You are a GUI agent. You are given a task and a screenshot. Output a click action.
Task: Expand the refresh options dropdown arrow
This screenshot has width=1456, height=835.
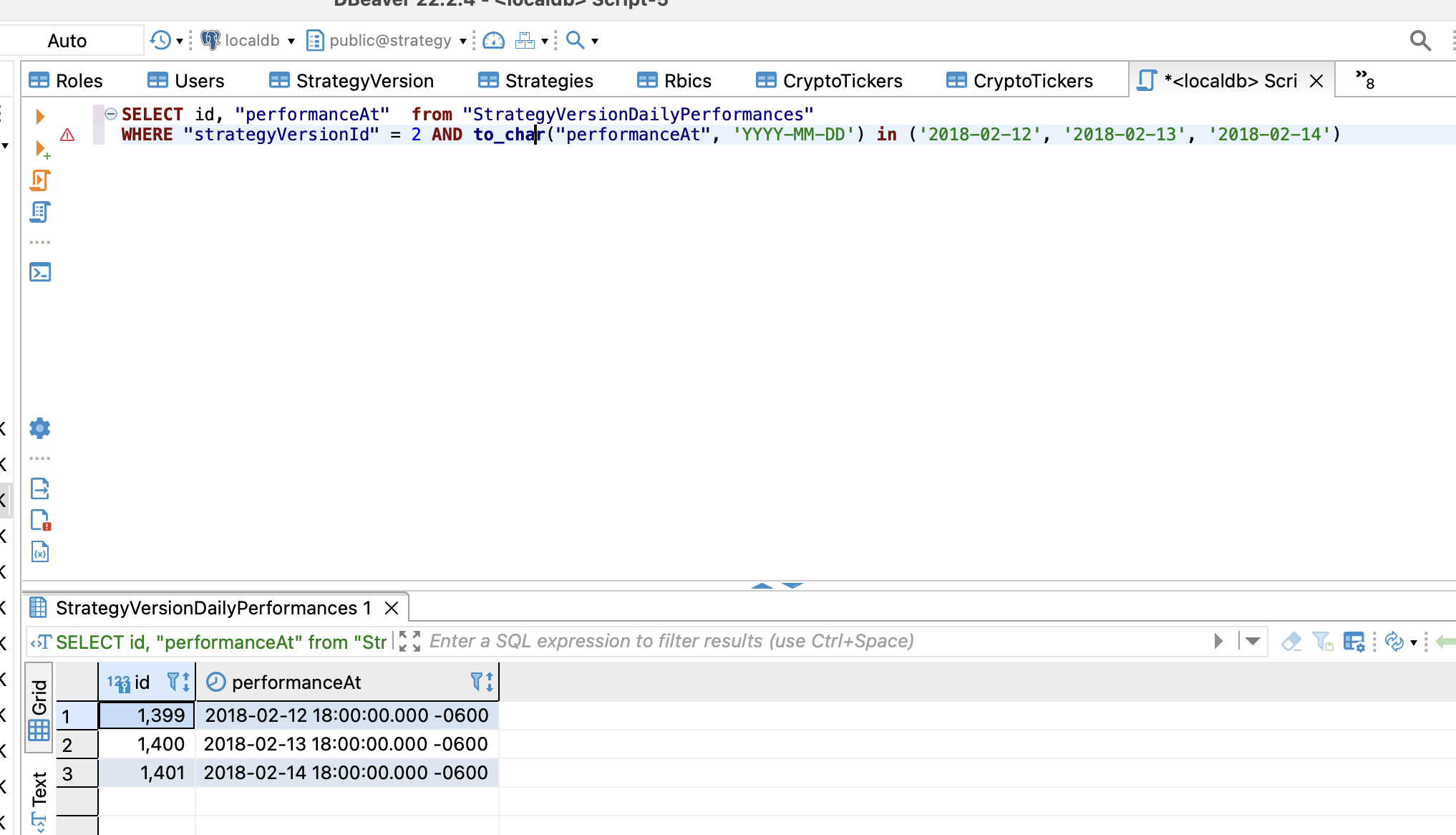click(1414, 642)
